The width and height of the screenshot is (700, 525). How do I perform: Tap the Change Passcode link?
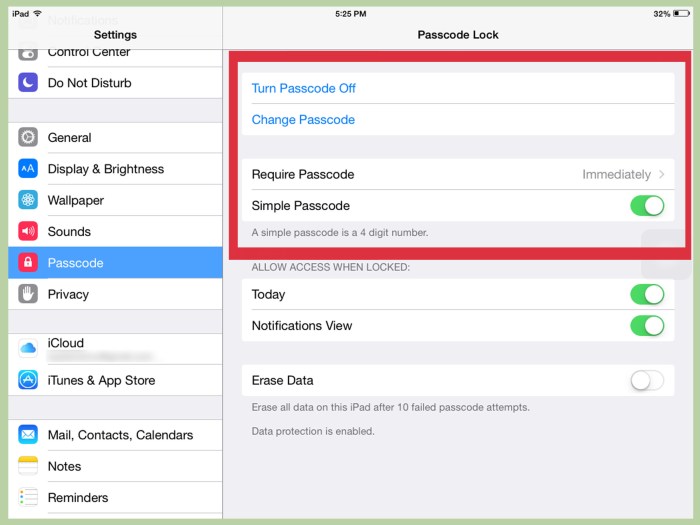pyautogui.click(x=303, y=120)
